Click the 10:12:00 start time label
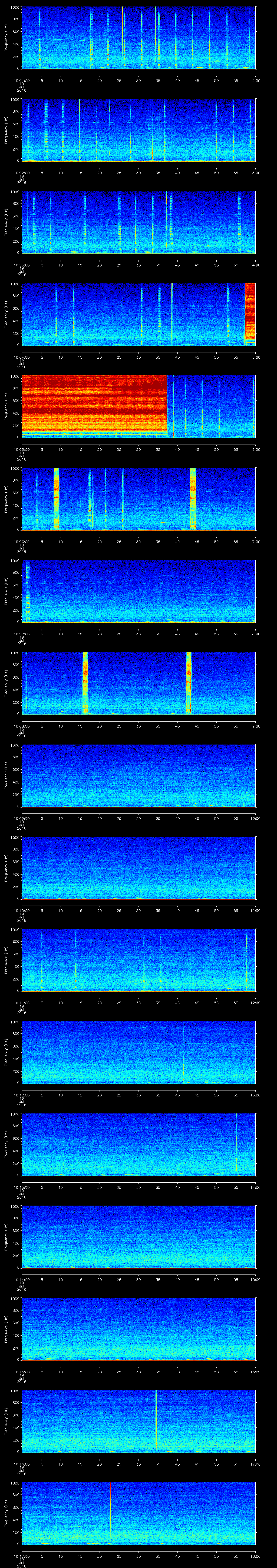277x1568 pixels. [21, 1095]
